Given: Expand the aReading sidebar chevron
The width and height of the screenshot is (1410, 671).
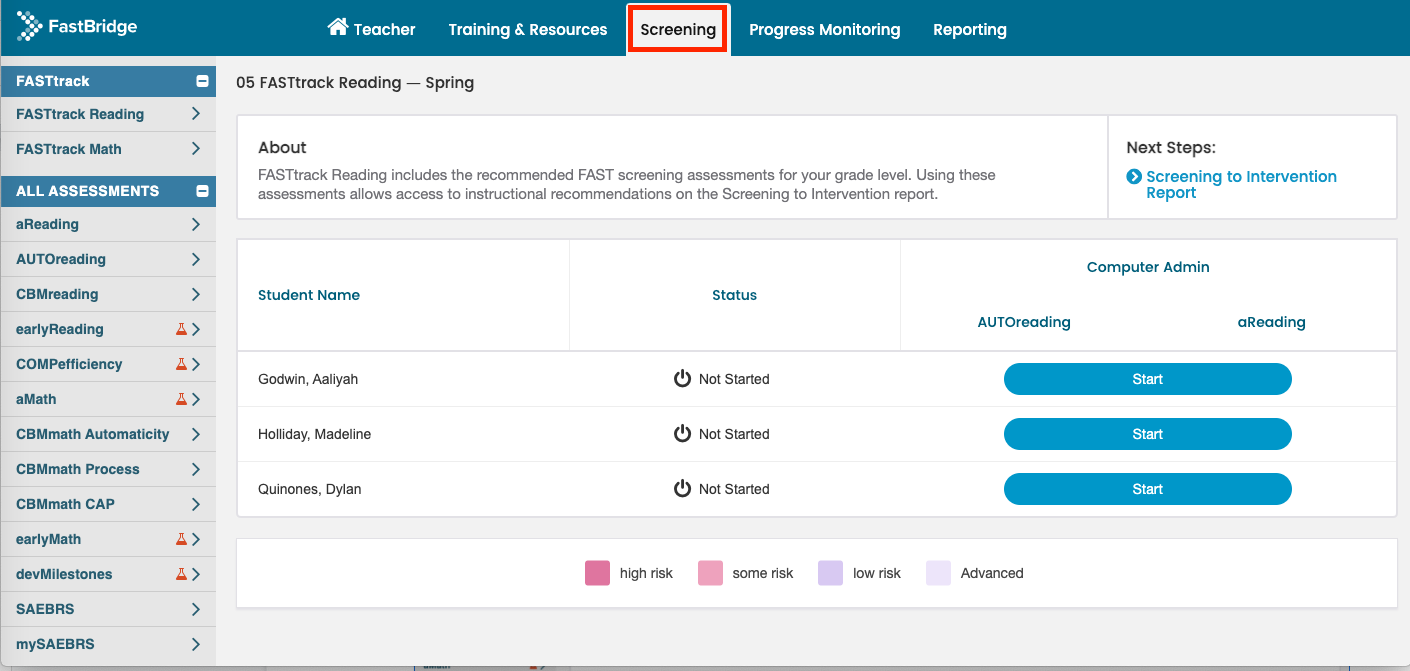Looking at the screenshot, I should [196, 224].
